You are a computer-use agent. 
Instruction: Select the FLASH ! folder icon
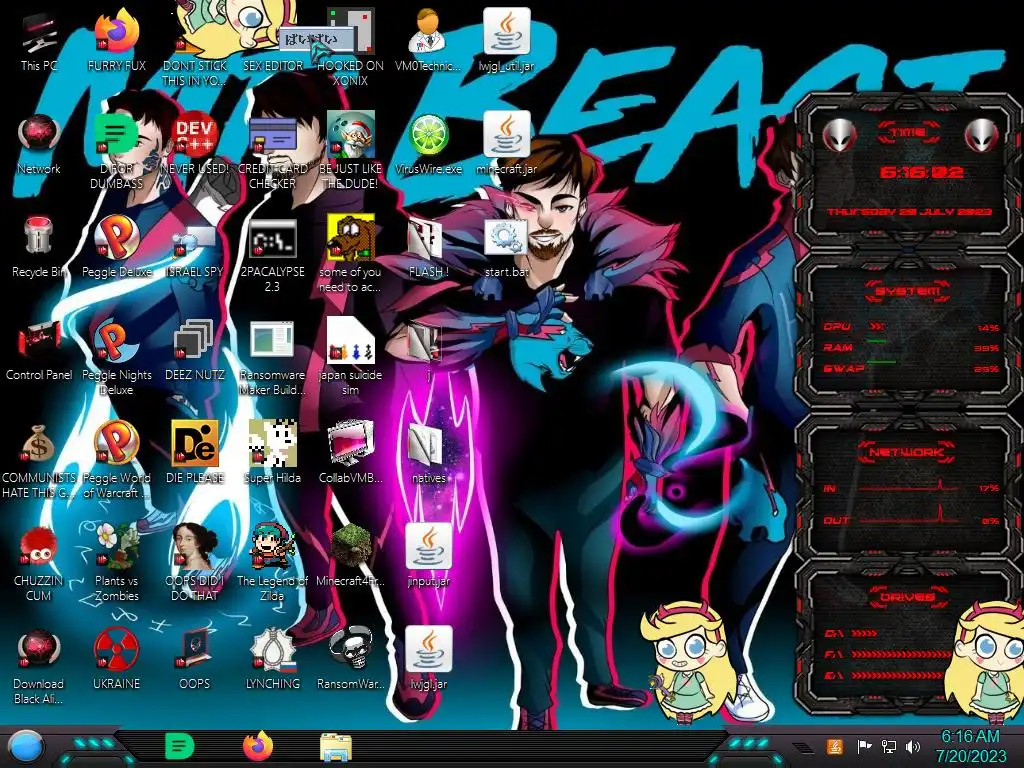coord(428,247)
